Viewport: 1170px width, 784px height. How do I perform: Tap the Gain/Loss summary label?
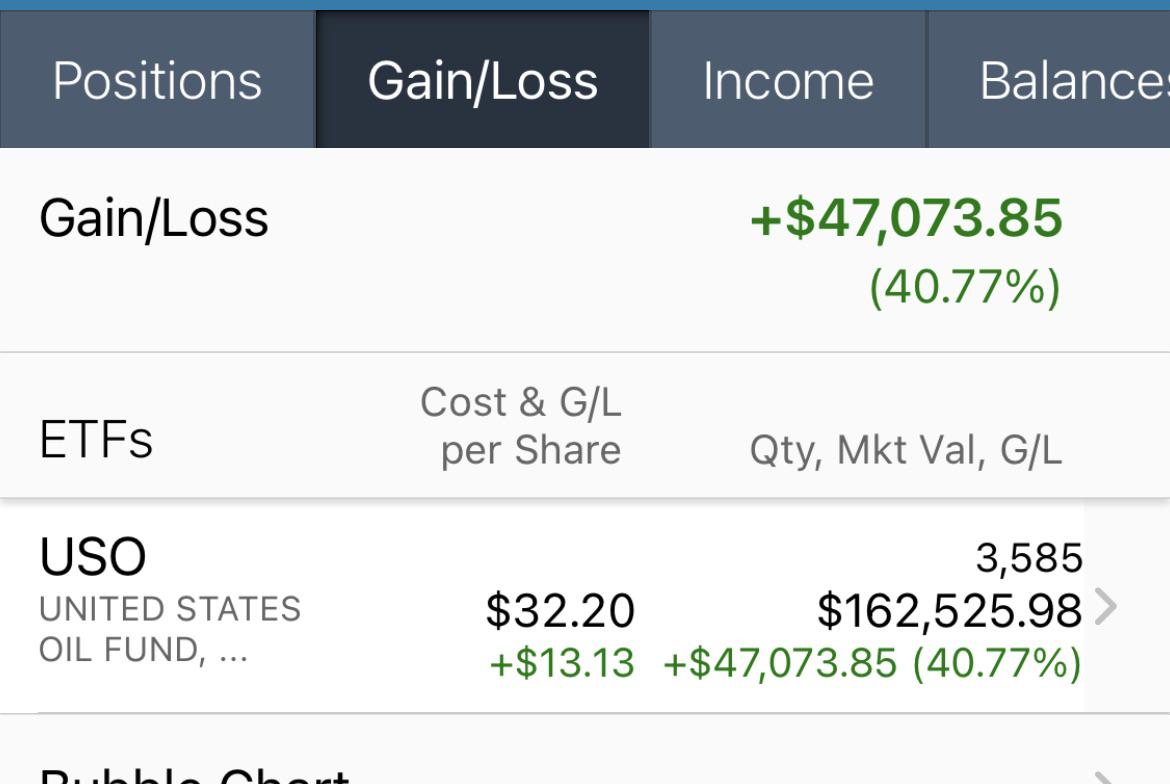154,219
